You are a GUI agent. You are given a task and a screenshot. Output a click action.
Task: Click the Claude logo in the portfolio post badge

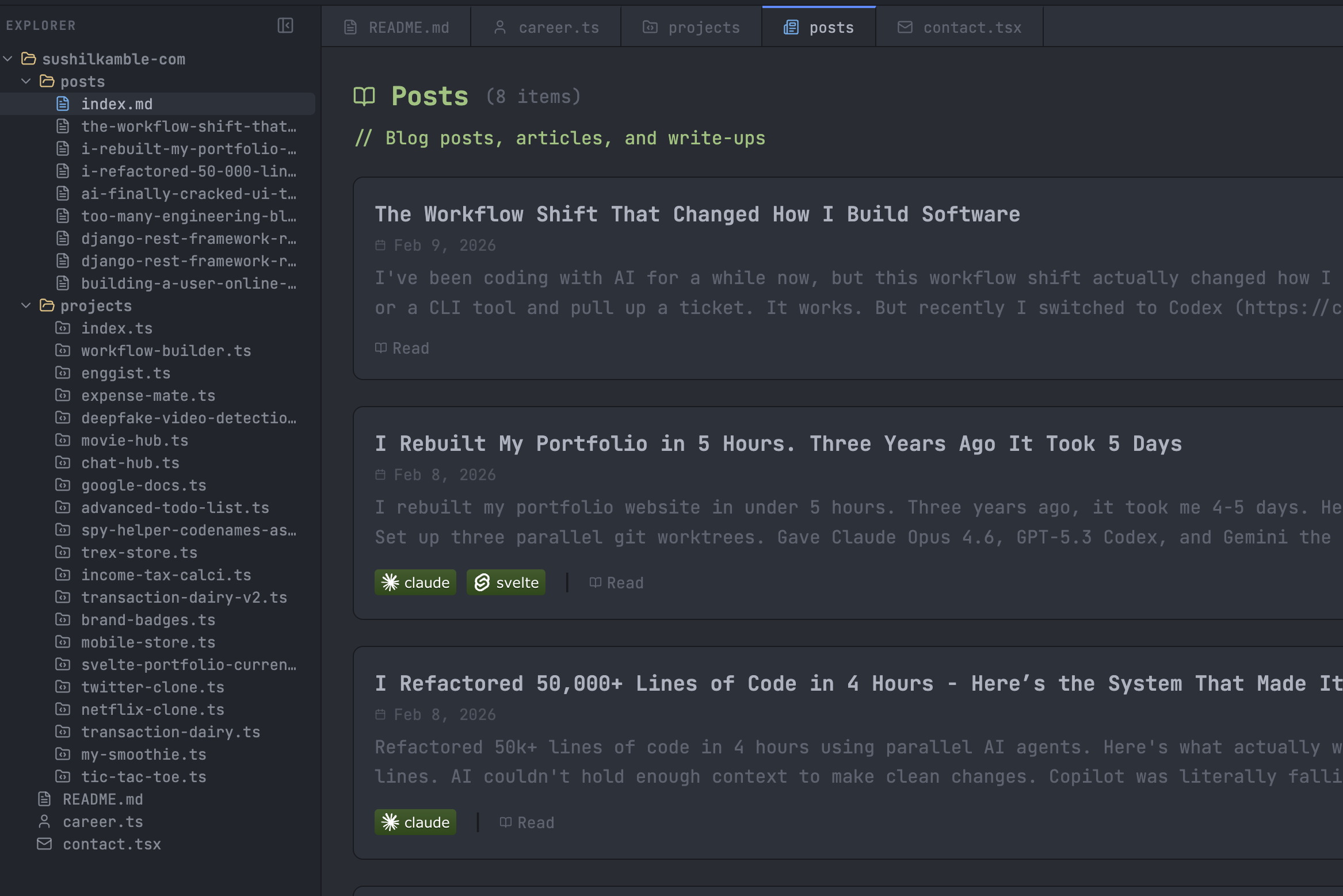(x=390, y=582)
